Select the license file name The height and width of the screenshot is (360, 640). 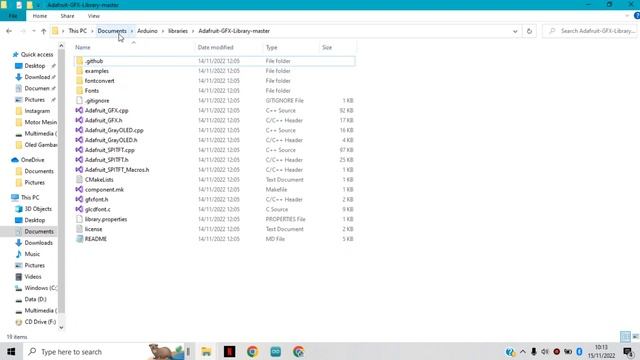pyautogui.click(x=93, y=229)
